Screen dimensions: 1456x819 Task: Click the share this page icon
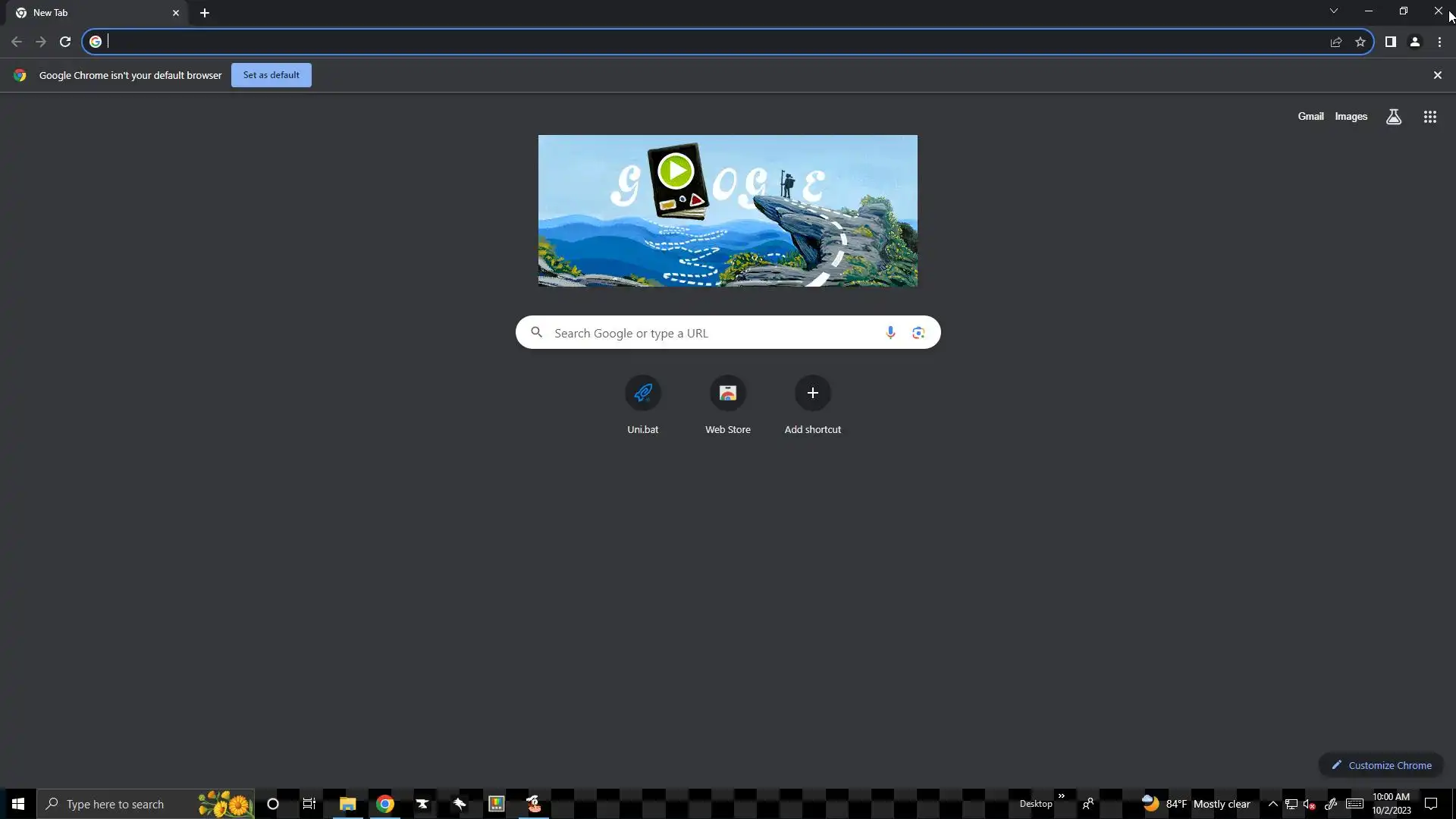(x=1336, y=42)
